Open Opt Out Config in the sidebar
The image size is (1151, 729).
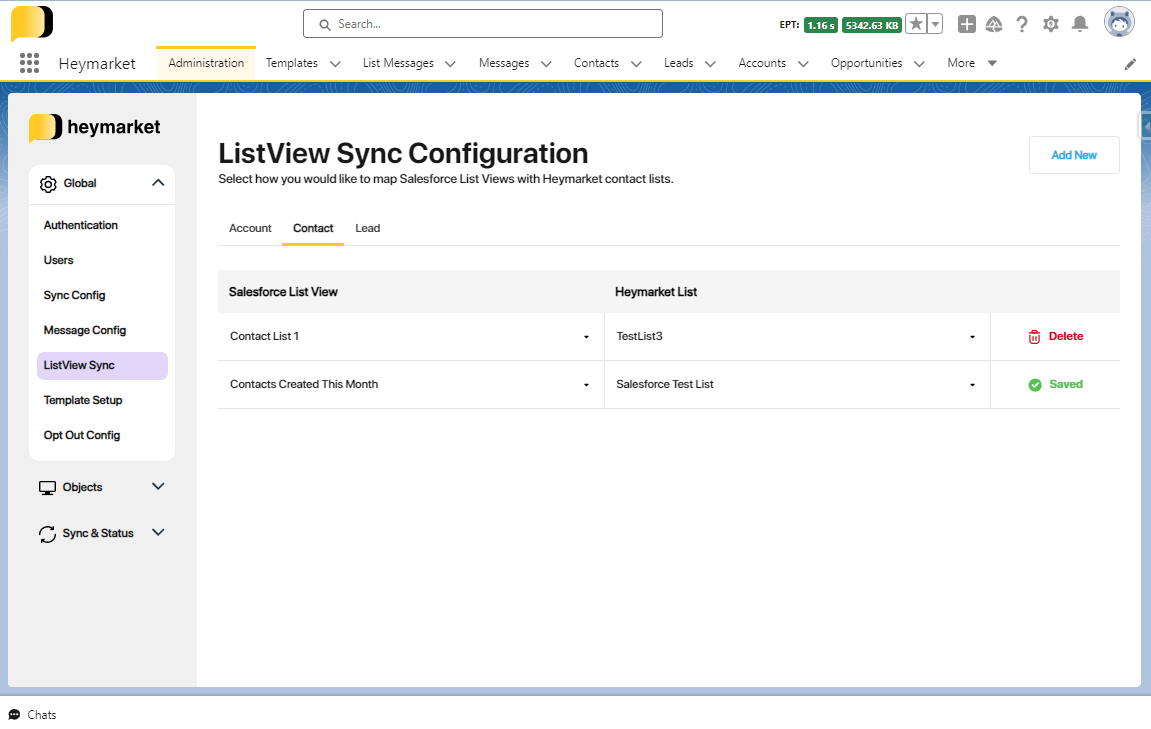tap(81, 435)
